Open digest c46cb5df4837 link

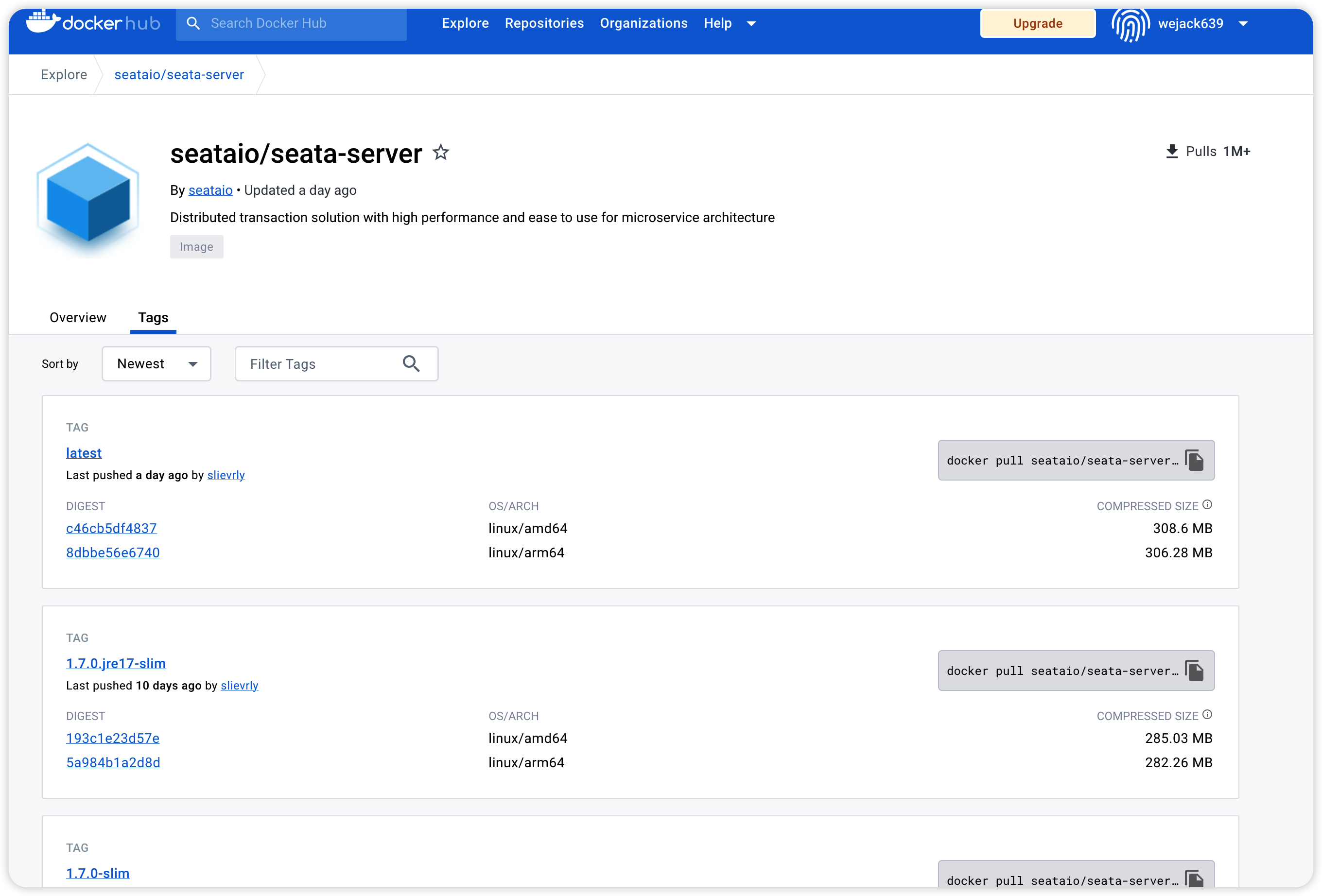(111, 528)
